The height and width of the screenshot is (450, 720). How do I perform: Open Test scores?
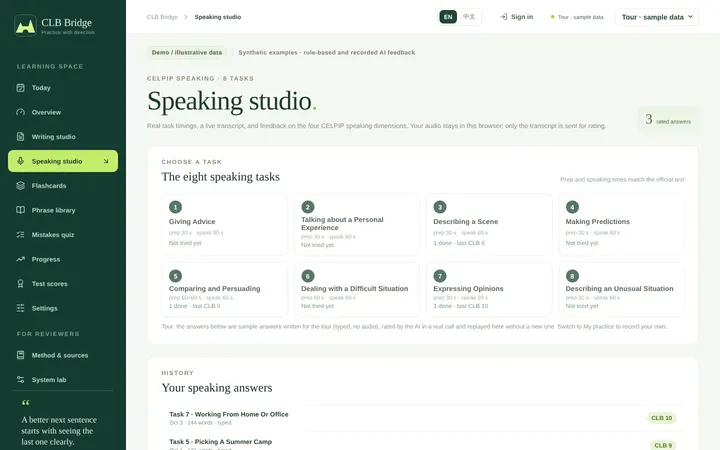pyautogui.click(x=63, y=284)
